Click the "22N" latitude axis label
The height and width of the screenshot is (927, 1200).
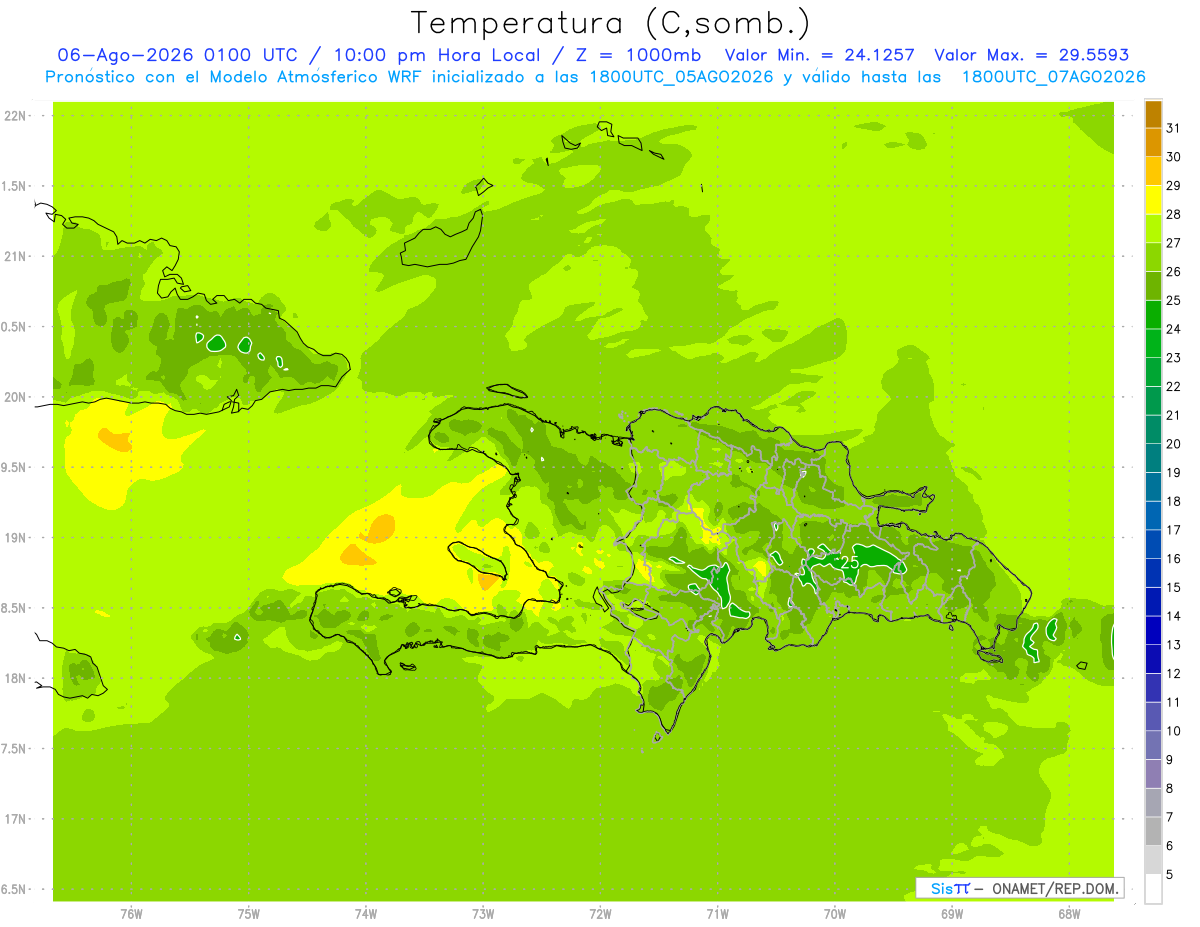coord(15,116)
